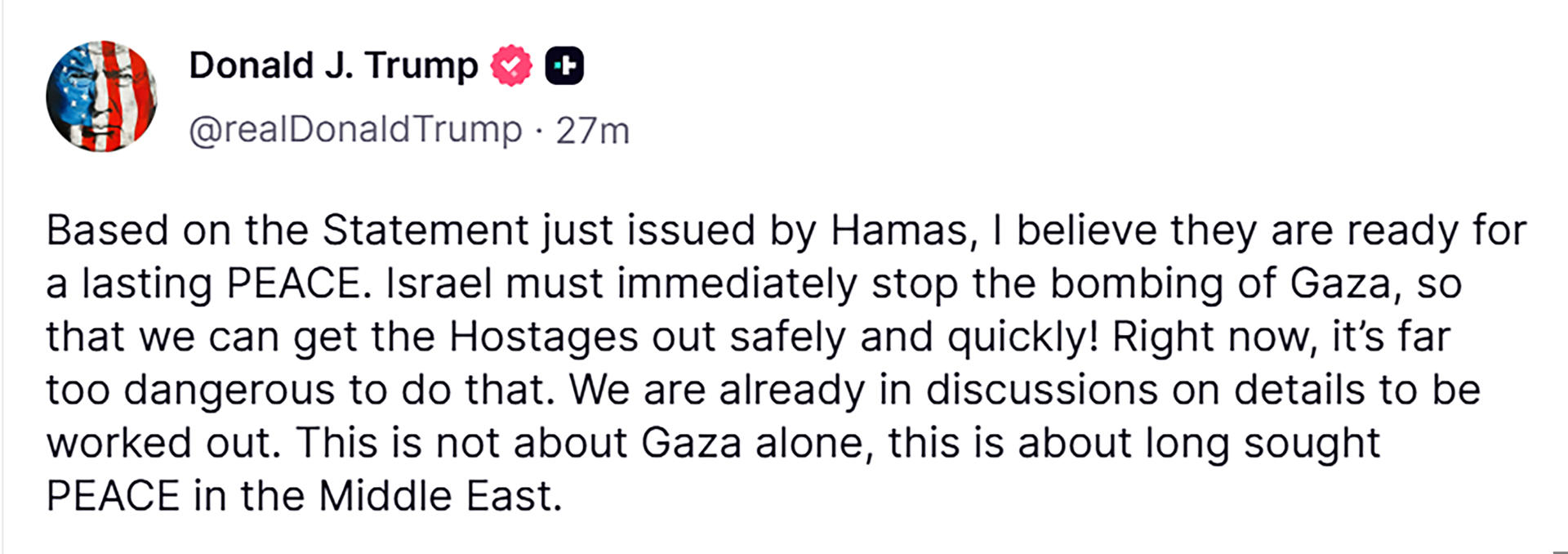Click the word "Statement" in the post
The height and width of the screenshot is (554, 1568).
(425, 231)
